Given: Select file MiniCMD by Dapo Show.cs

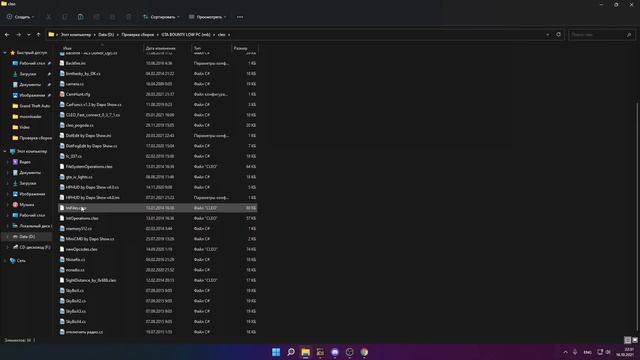Looking at the screenshot, I should click(158, 239).
